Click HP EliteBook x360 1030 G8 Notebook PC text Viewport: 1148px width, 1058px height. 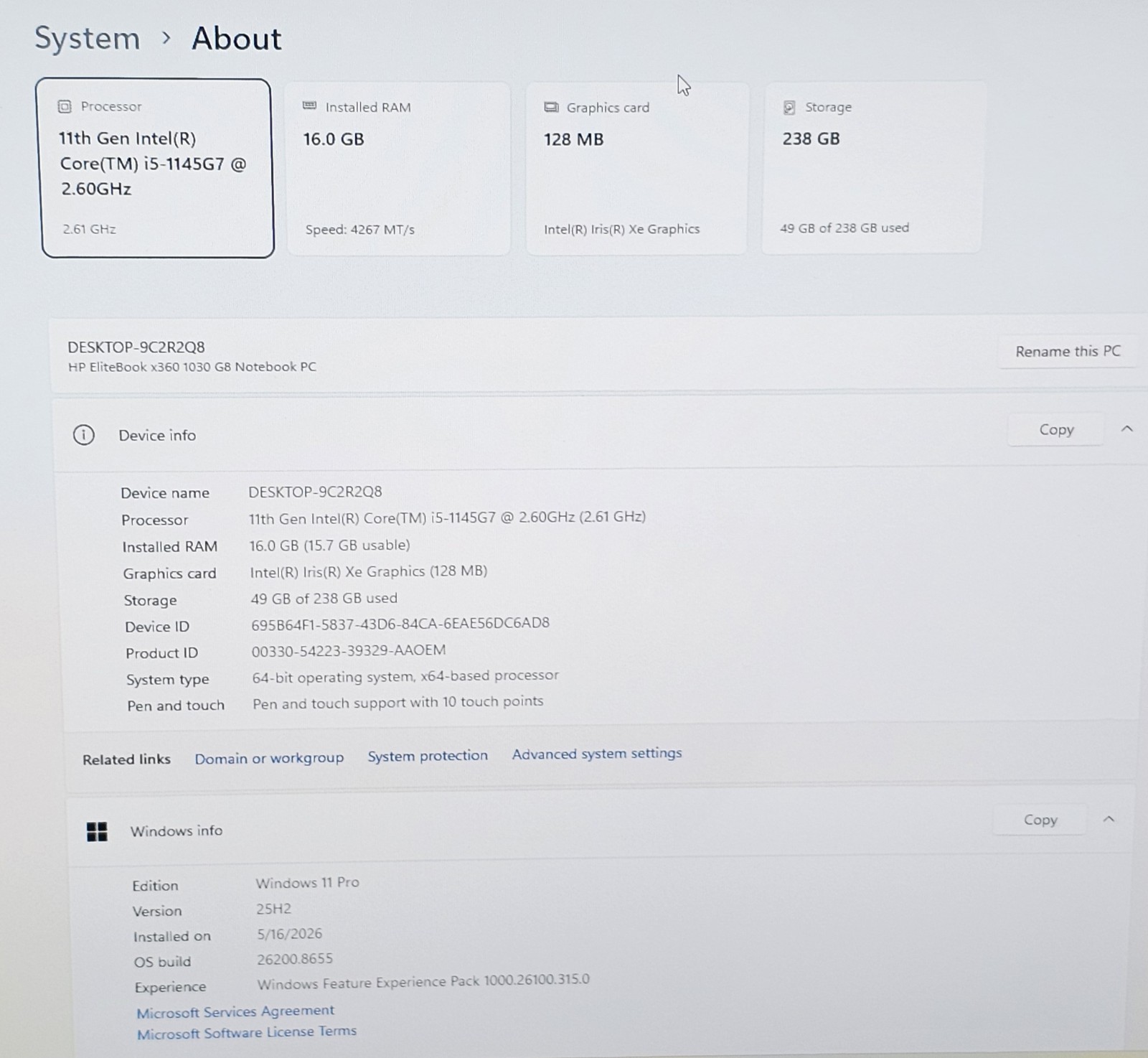(192, 367)
